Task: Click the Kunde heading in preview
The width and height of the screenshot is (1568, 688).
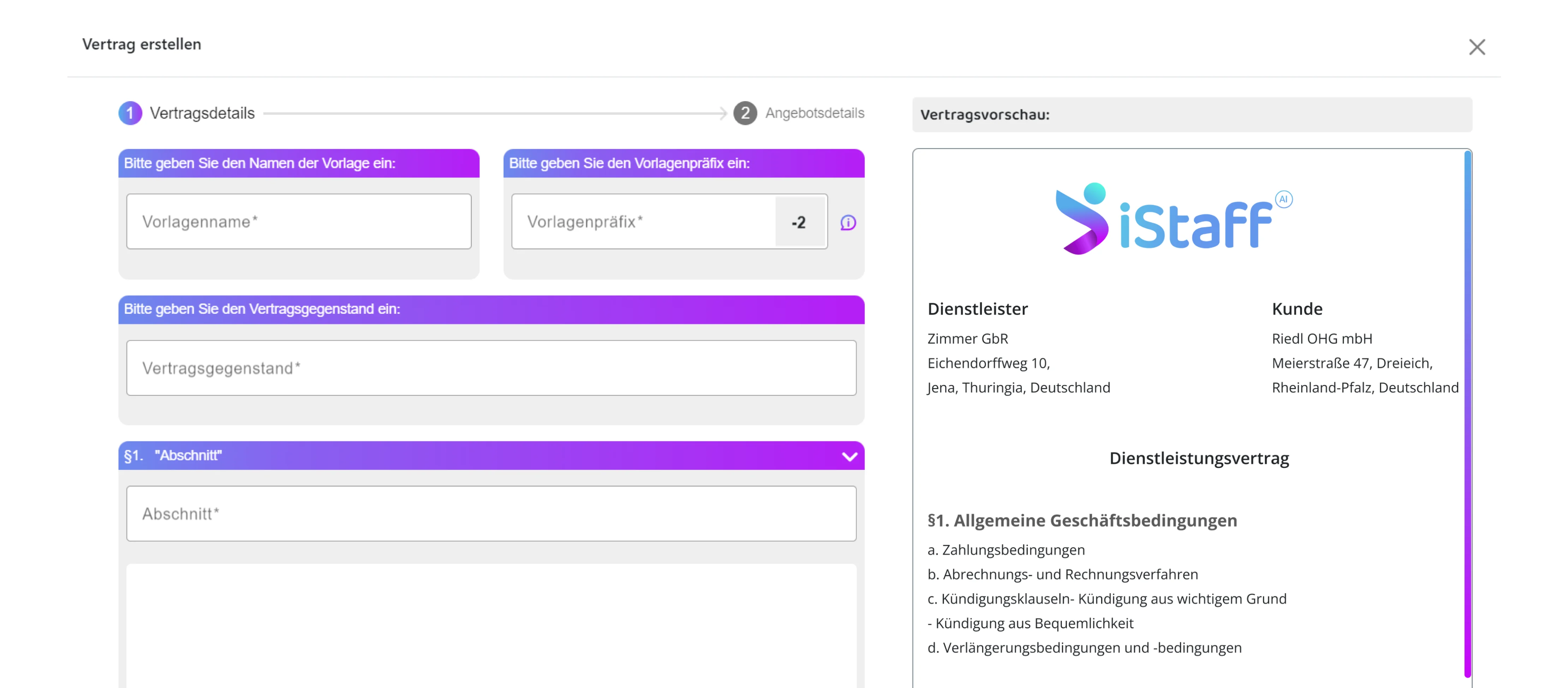Action: (x=1297, y=309)
